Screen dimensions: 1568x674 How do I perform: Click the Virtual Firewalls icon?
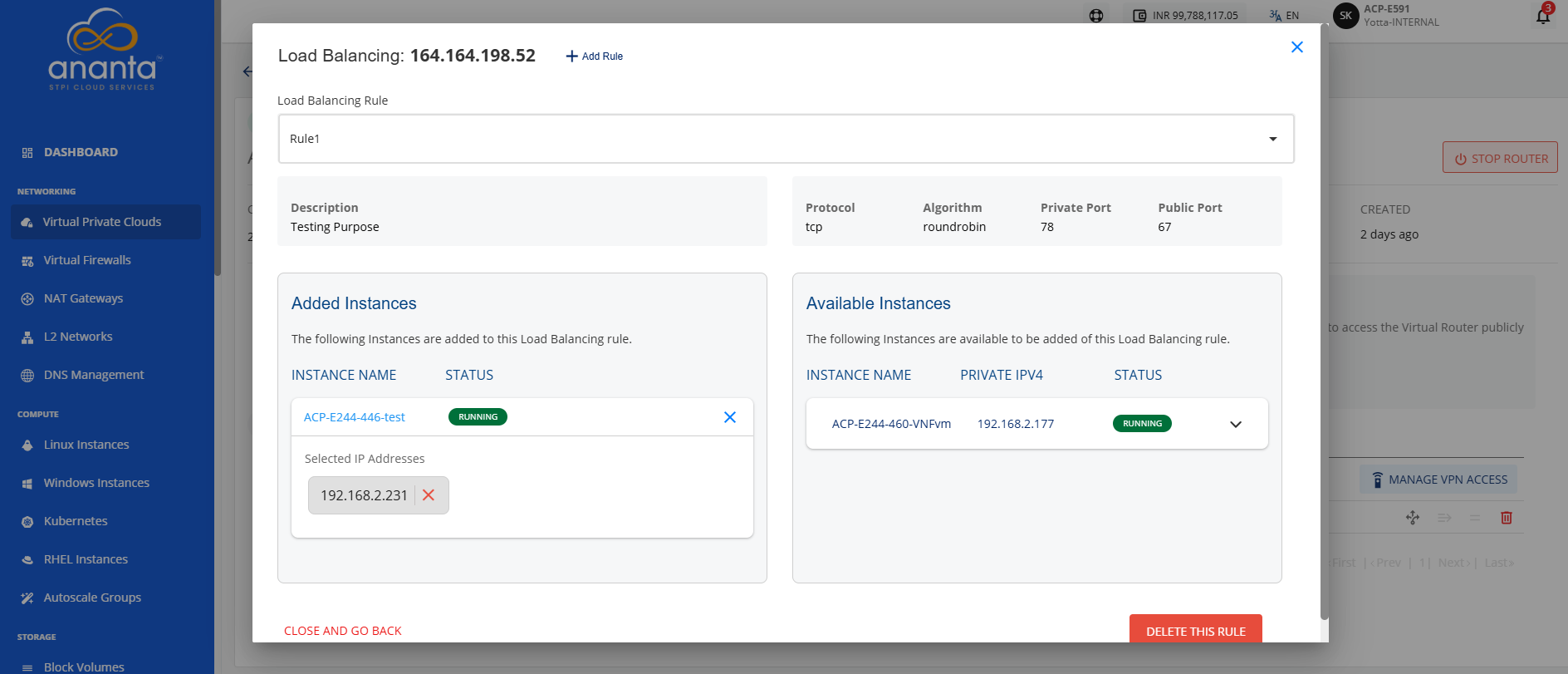[x=27, y=261]
